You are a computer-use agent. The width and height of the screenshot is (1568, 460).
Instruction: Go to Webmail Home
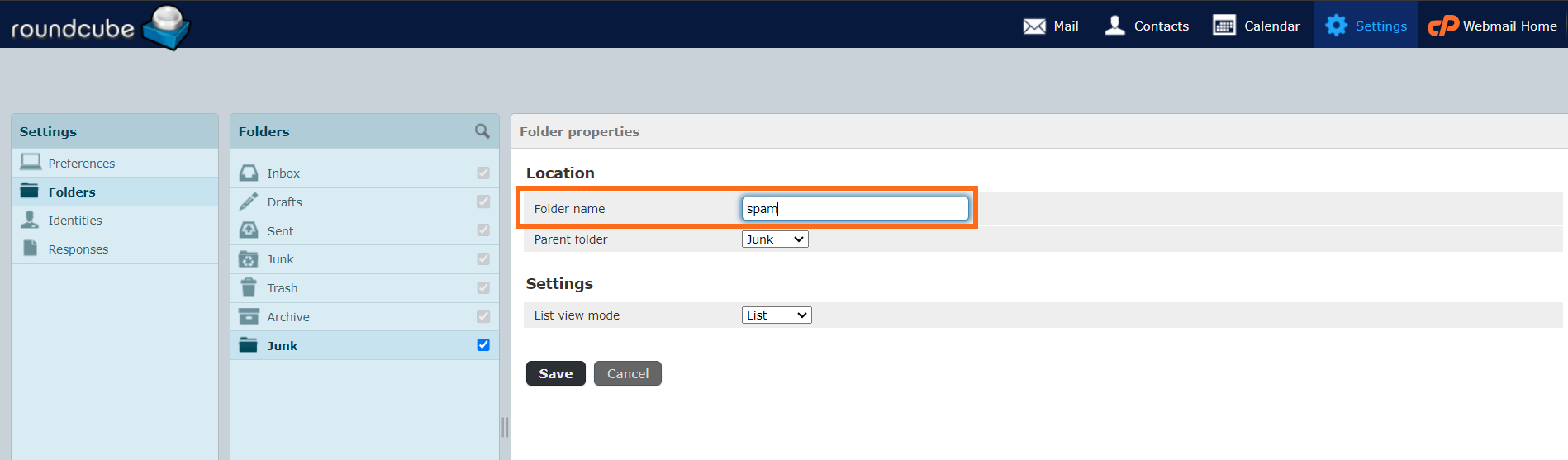[1493, 26]
